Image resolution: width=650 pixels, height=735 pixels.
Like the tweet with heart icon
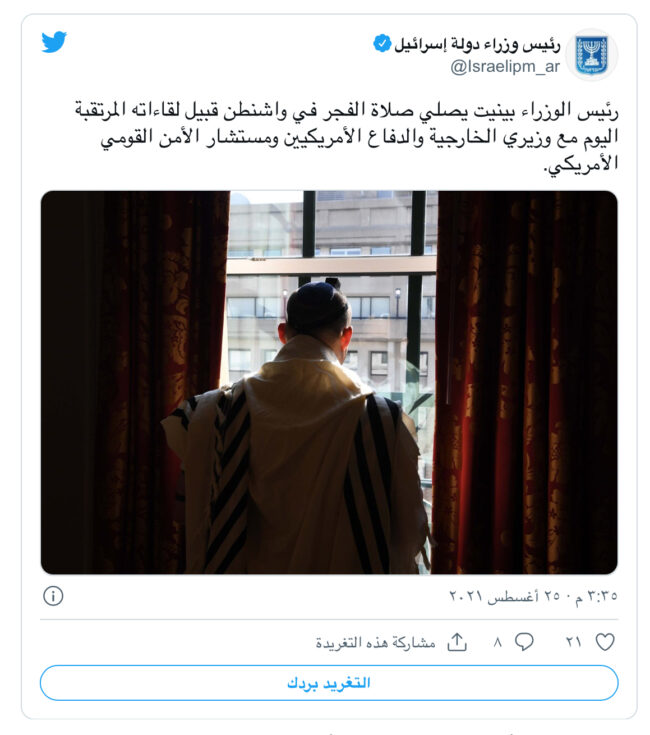605,642
